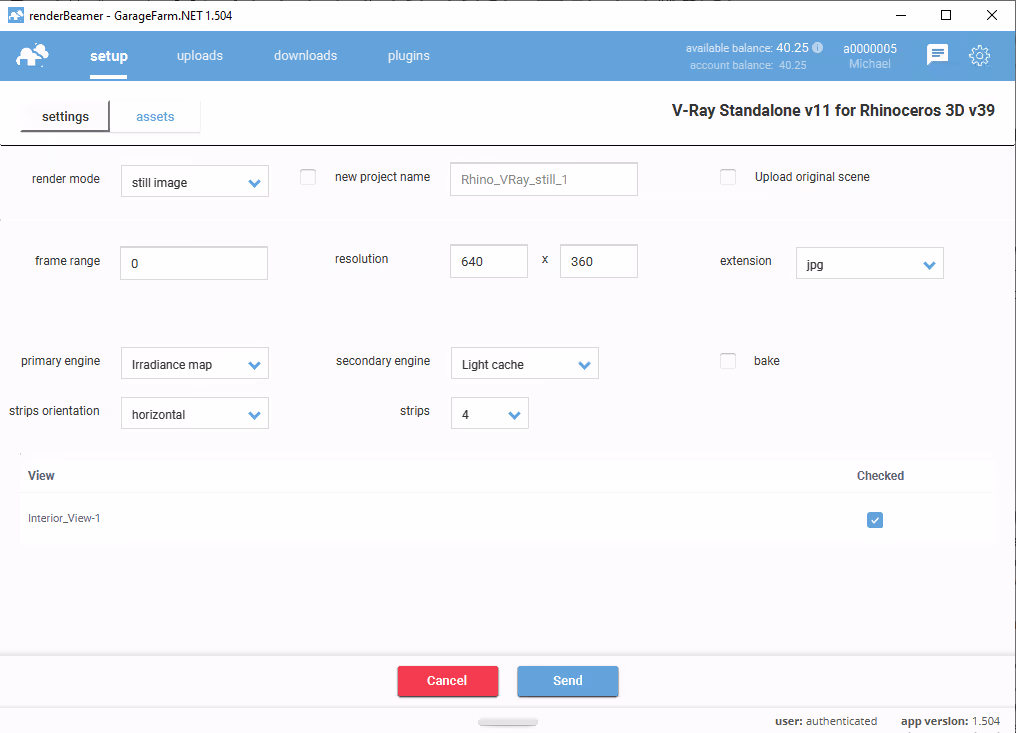
Task: Click the a0000005 Michael account name
Action: (x=870, y=56)
